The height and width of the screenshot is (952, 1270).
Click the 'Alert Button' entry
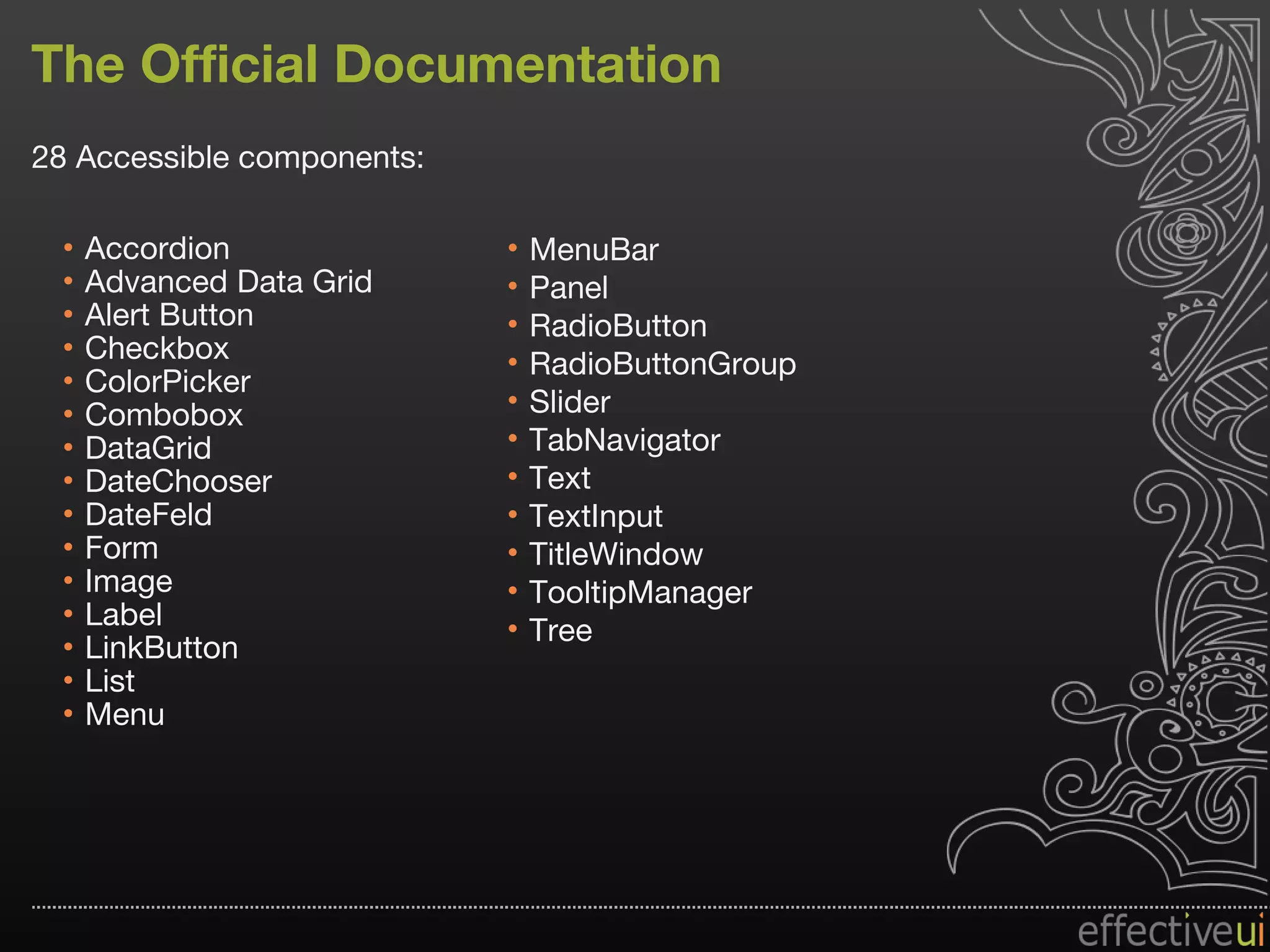coord(169,315)
